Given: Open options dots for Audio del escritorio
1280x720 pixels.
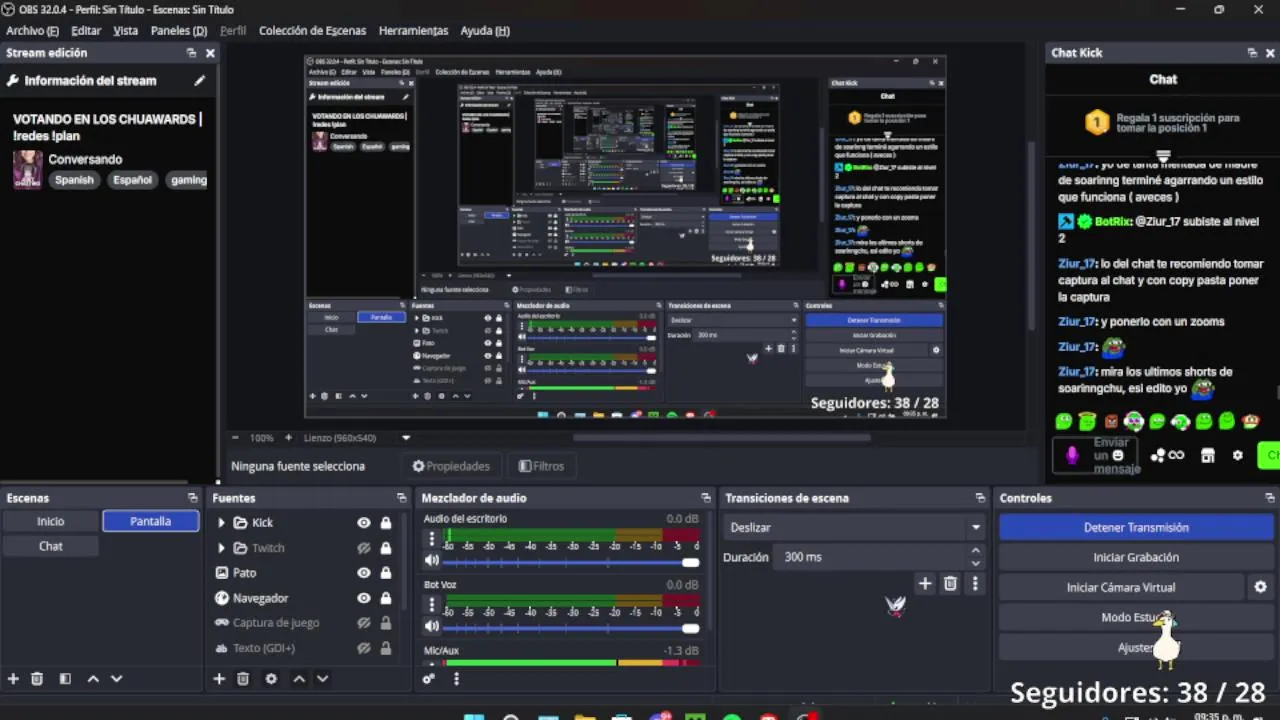Looking at the screenshot, I should click(x=432, y=539).
